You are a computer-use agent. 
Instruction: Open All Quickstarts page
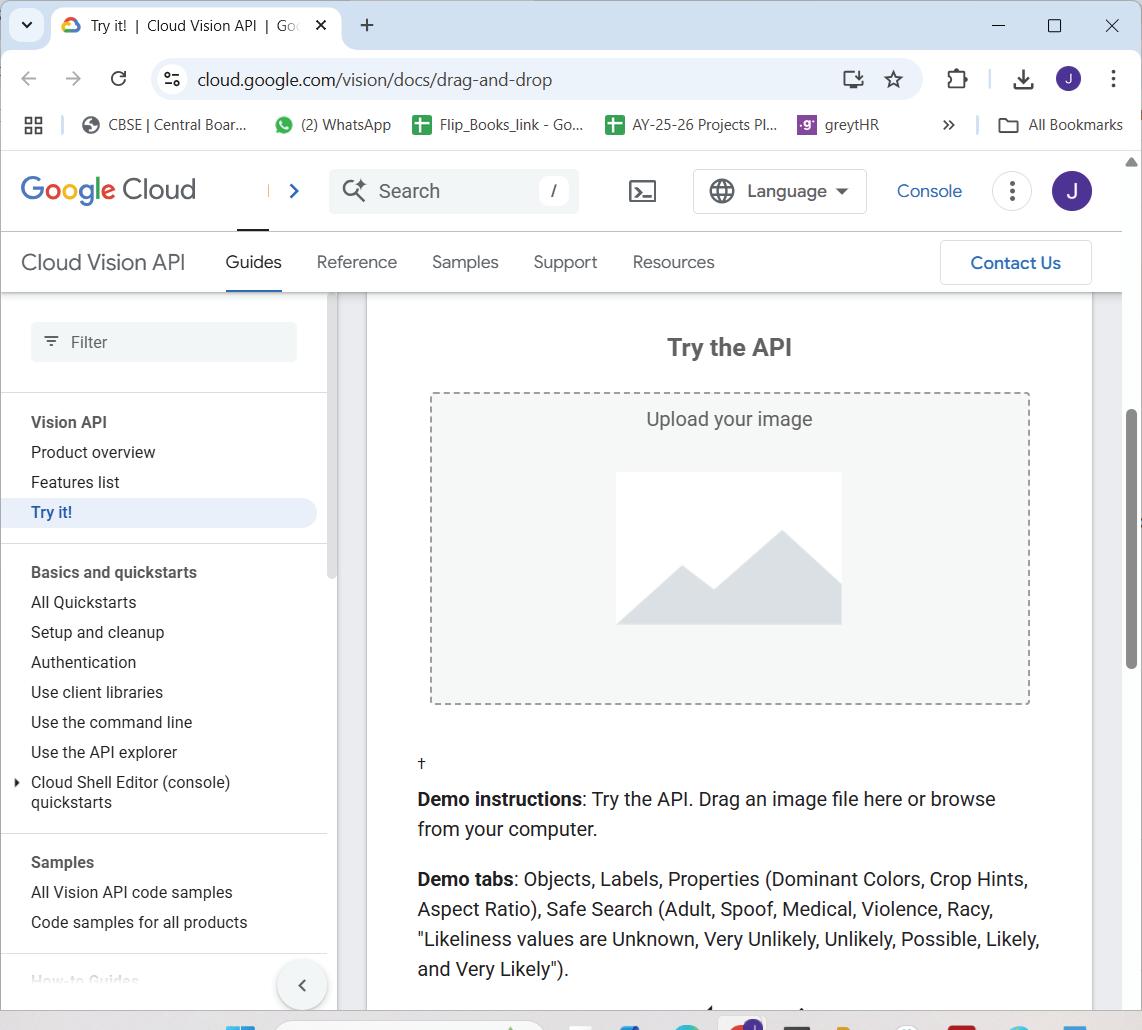pyautogui.click(x=84, y=602)
